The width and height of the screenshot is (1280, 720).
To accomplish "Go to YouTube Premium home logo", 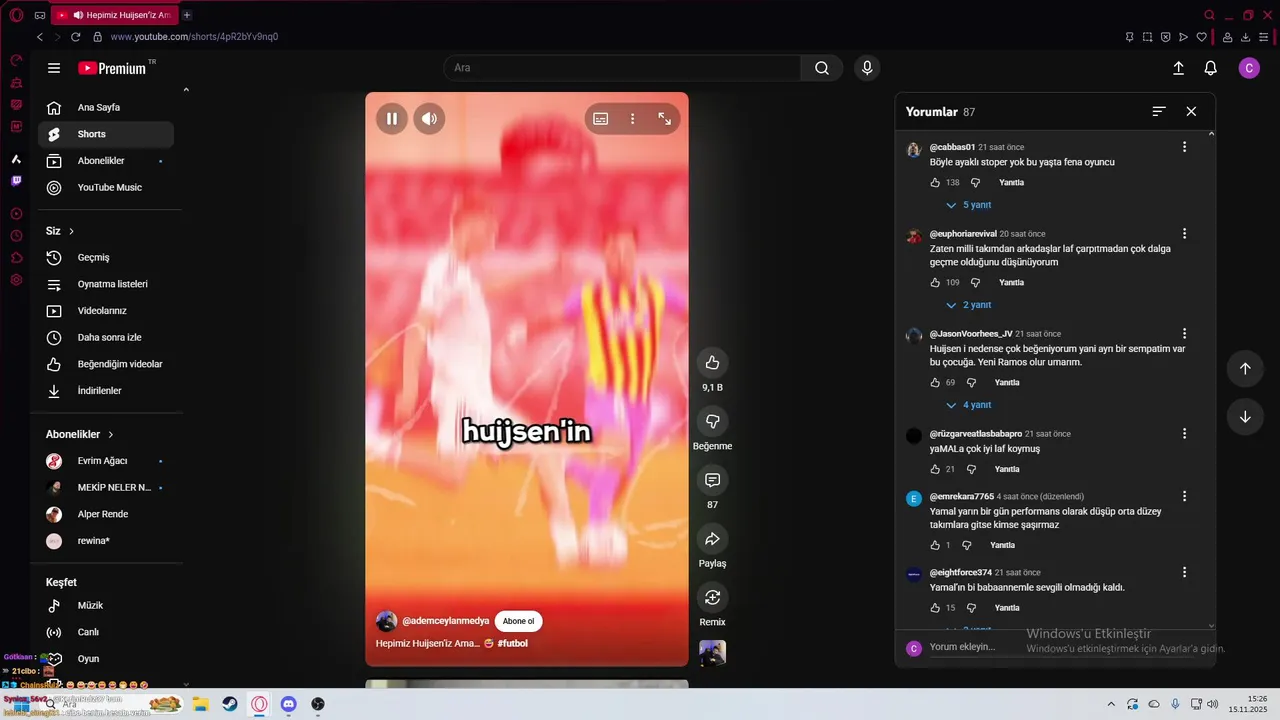I will [112, 68].
